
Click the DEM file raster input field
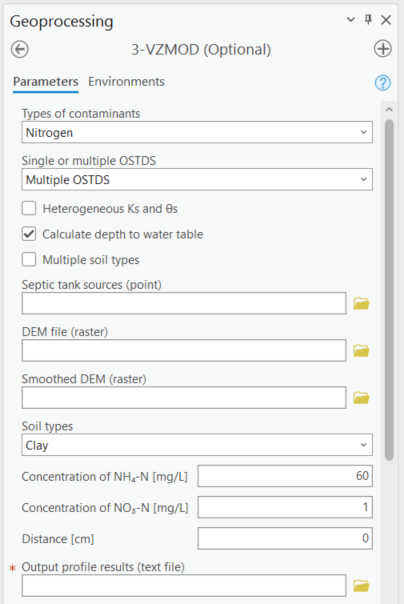click(184, 351)
